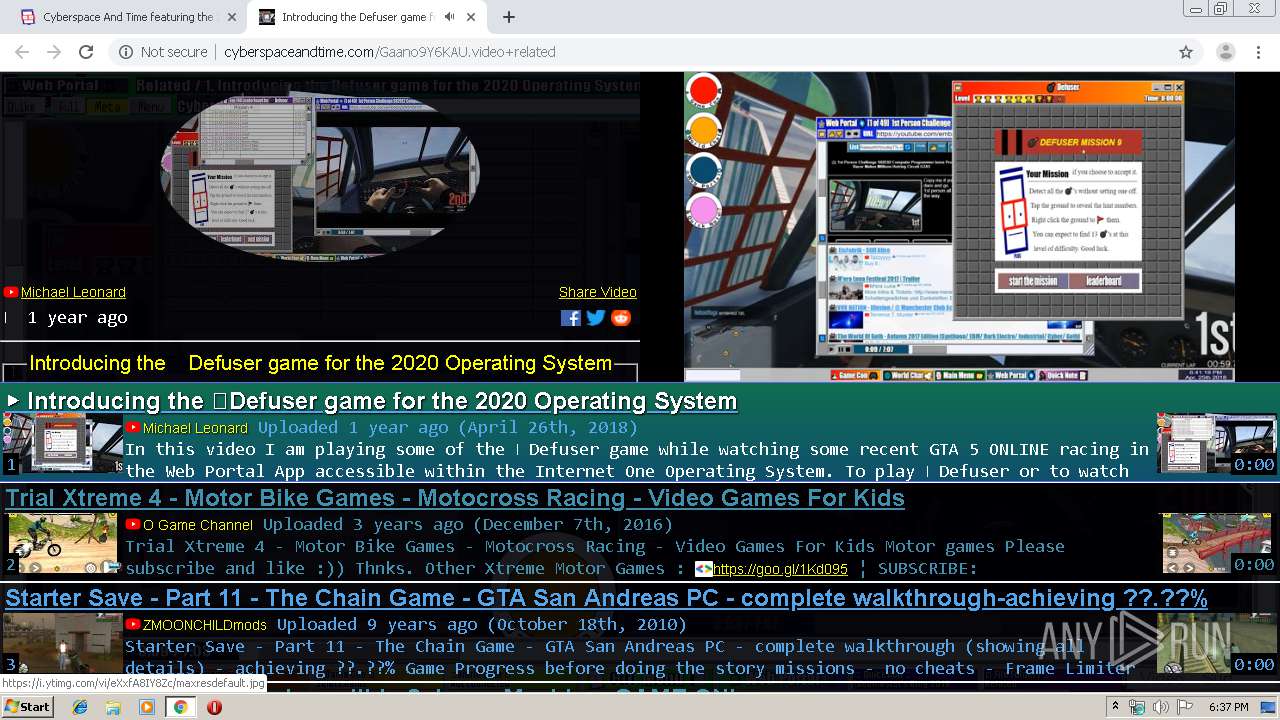The width and height of the screenshot is (1280, 720).
Task: Switch to the Cyberspace And Time tab
Action: click(128, 17)
